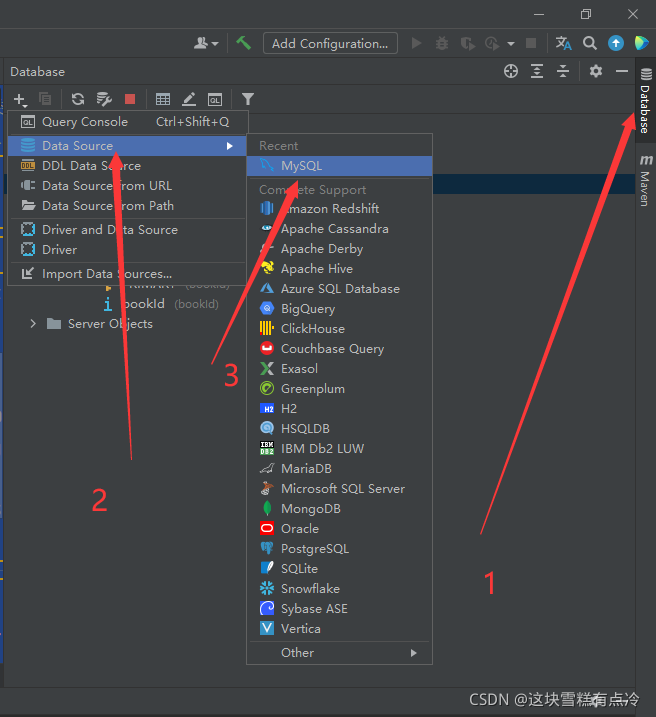Click the Duplicate icon in Database toolbar
This screenshot has width=656, height=717.
[45, 99]
